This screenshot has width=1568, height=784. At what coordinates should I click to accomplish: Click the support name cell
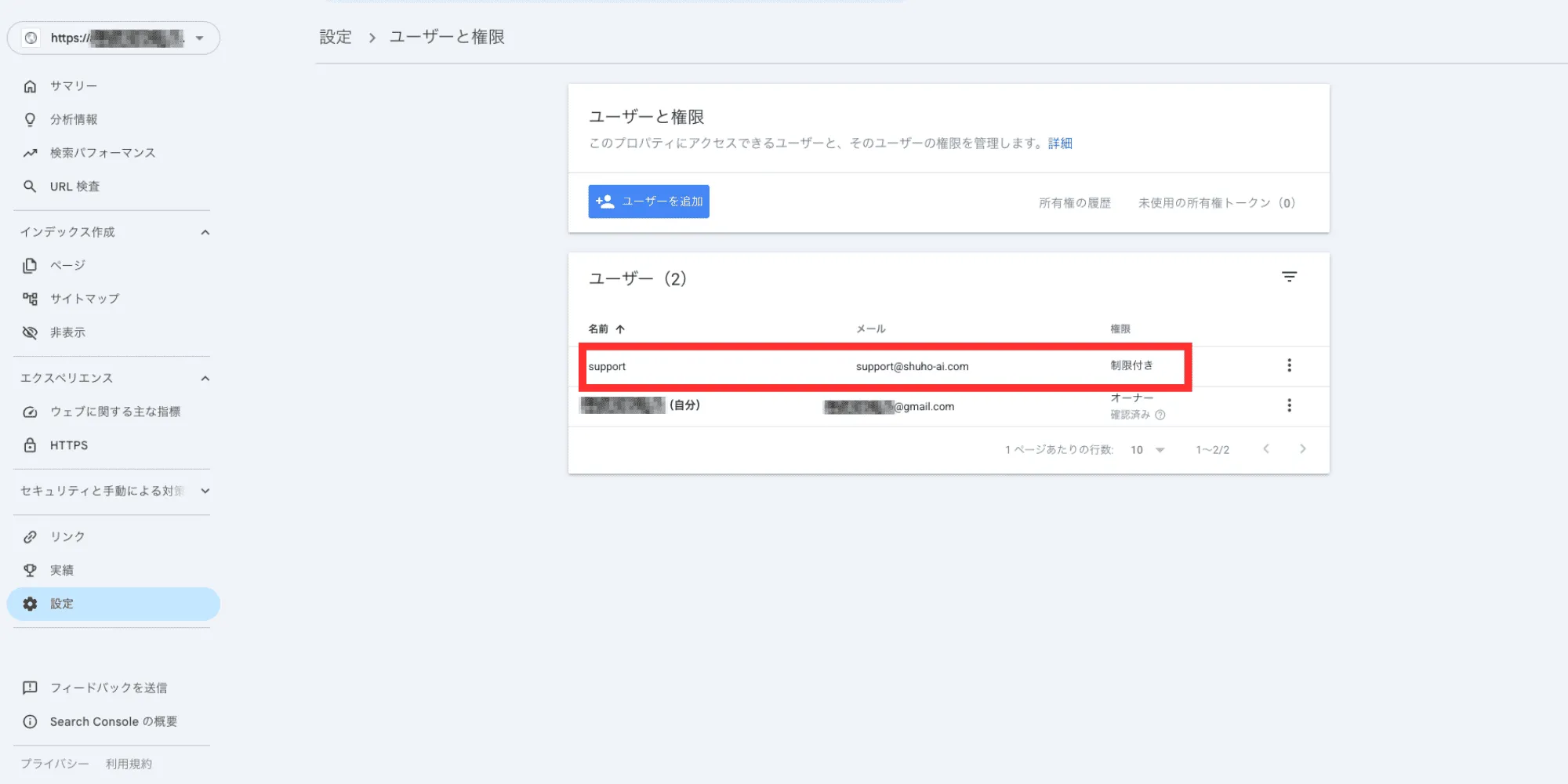[607, 366]
